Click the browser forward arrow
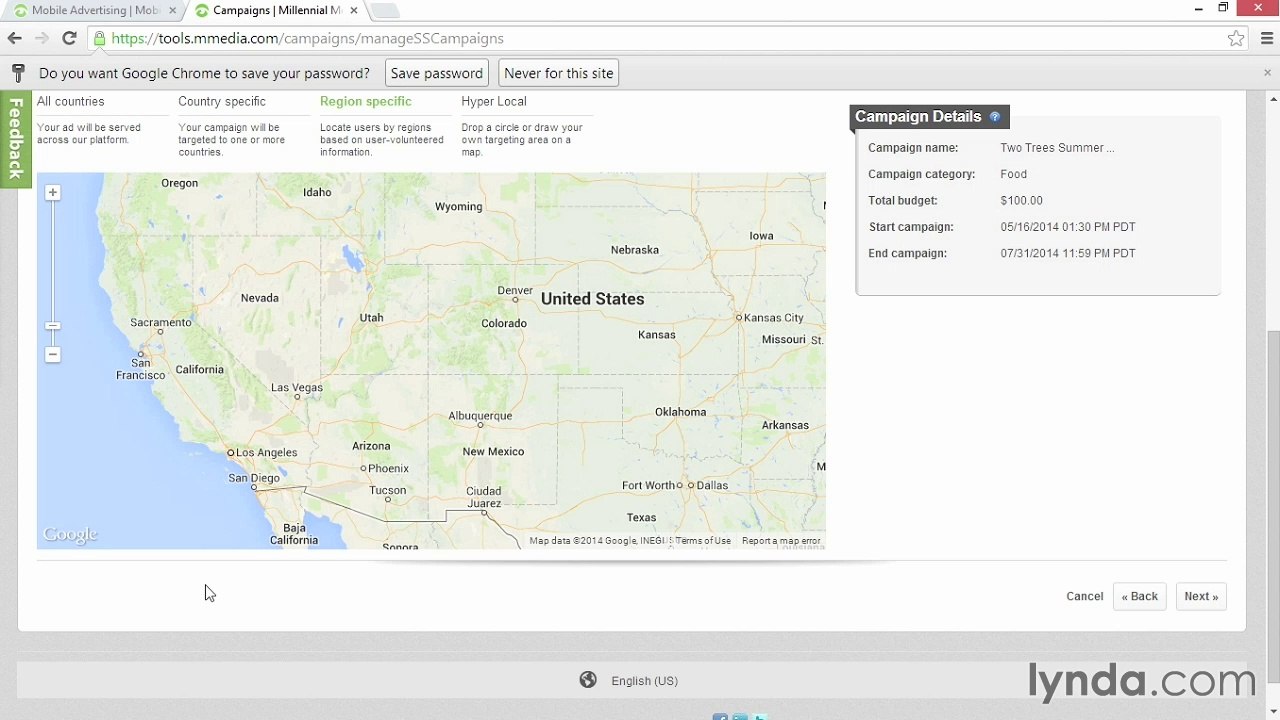Viewport: 1280px width, 720px height. (41, 38)
